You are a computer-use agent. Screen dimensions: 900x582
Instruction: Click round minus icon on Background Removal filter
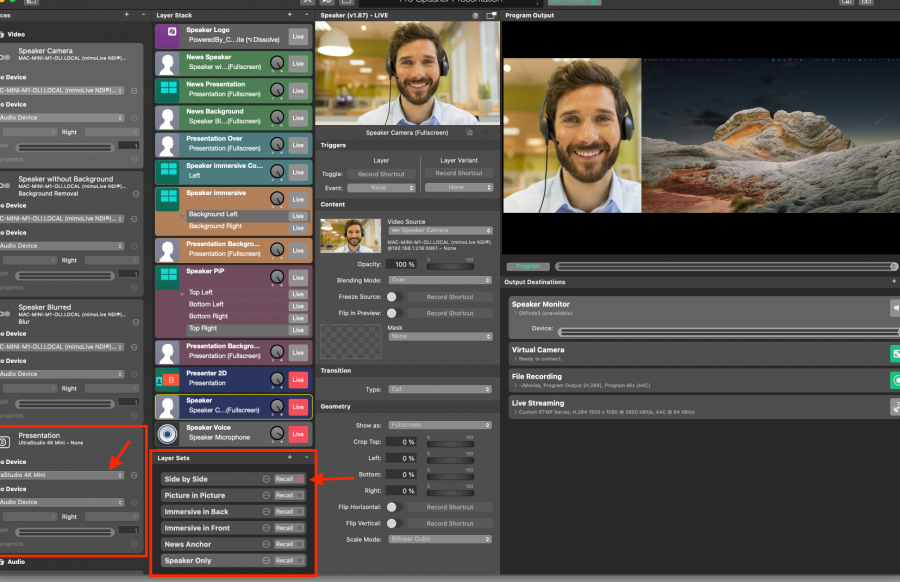(136, 194)
